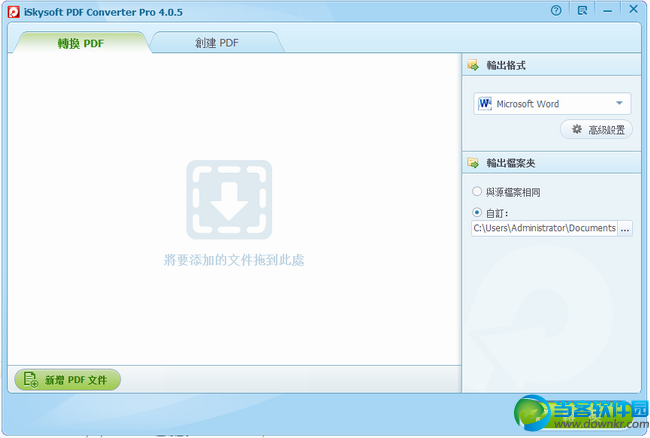Click the 輸出格式 panel header icon
Image resolution: width=650 pixels, height=438 pixels.
click(473, 65)
